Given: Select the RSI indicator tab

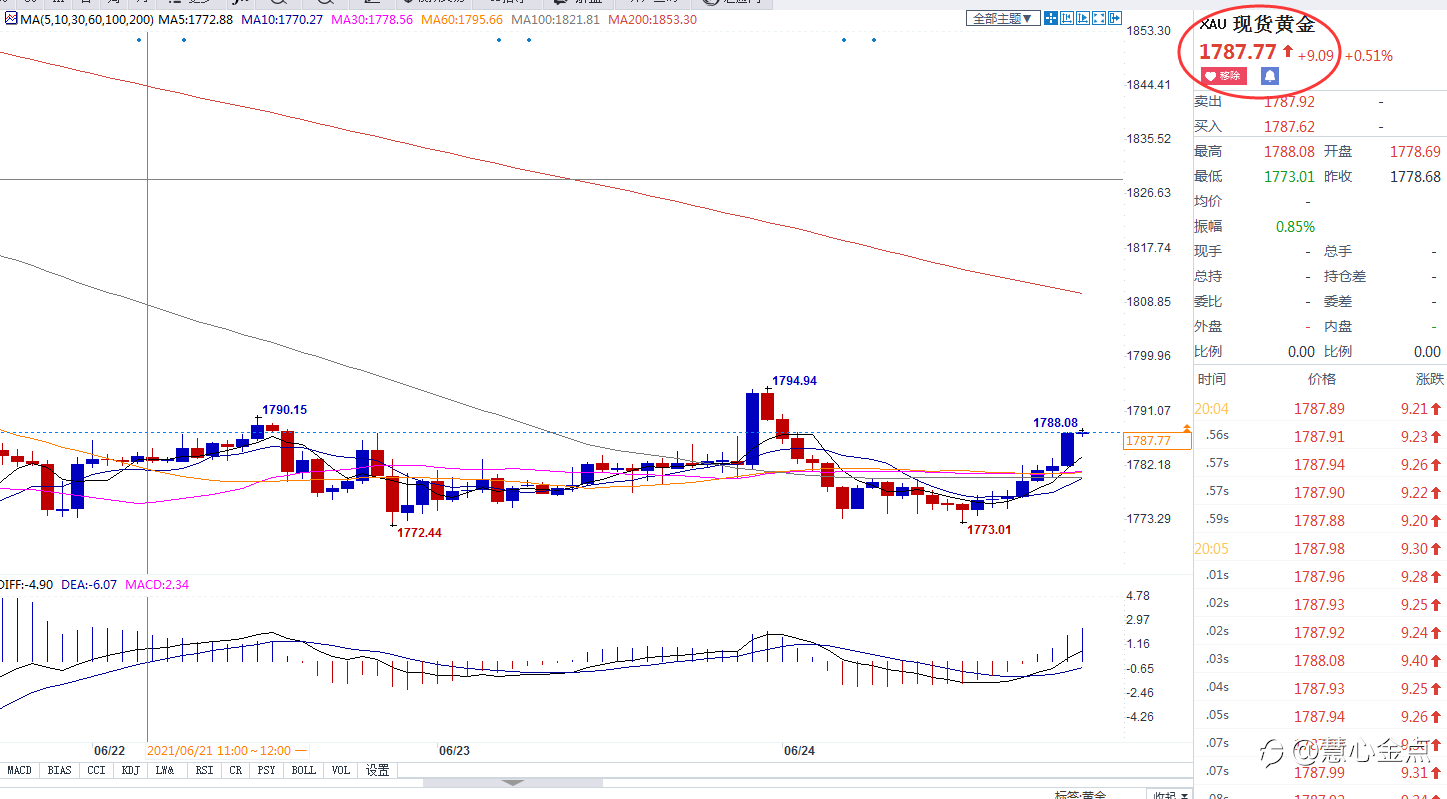Looking at the screenshot, I should [204, 771].
